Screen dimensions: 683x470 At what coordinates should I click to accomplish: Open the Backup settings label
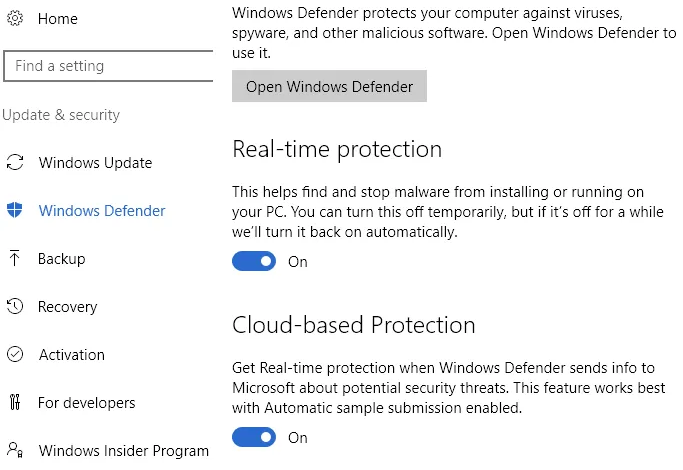pyautogui.click(x=61, y=259)
